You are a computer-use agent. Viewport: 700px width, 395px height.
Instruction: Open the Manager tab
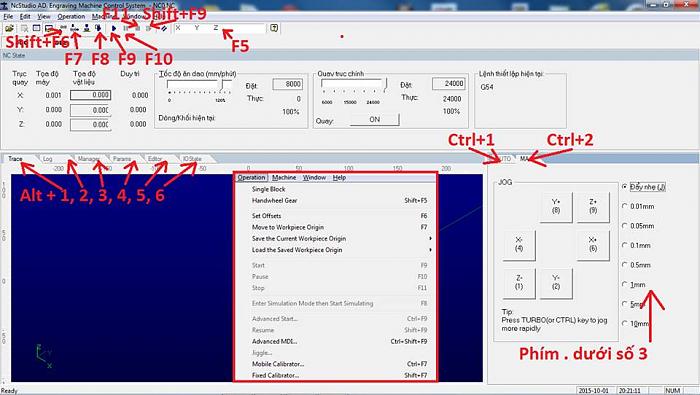[88, 159]
